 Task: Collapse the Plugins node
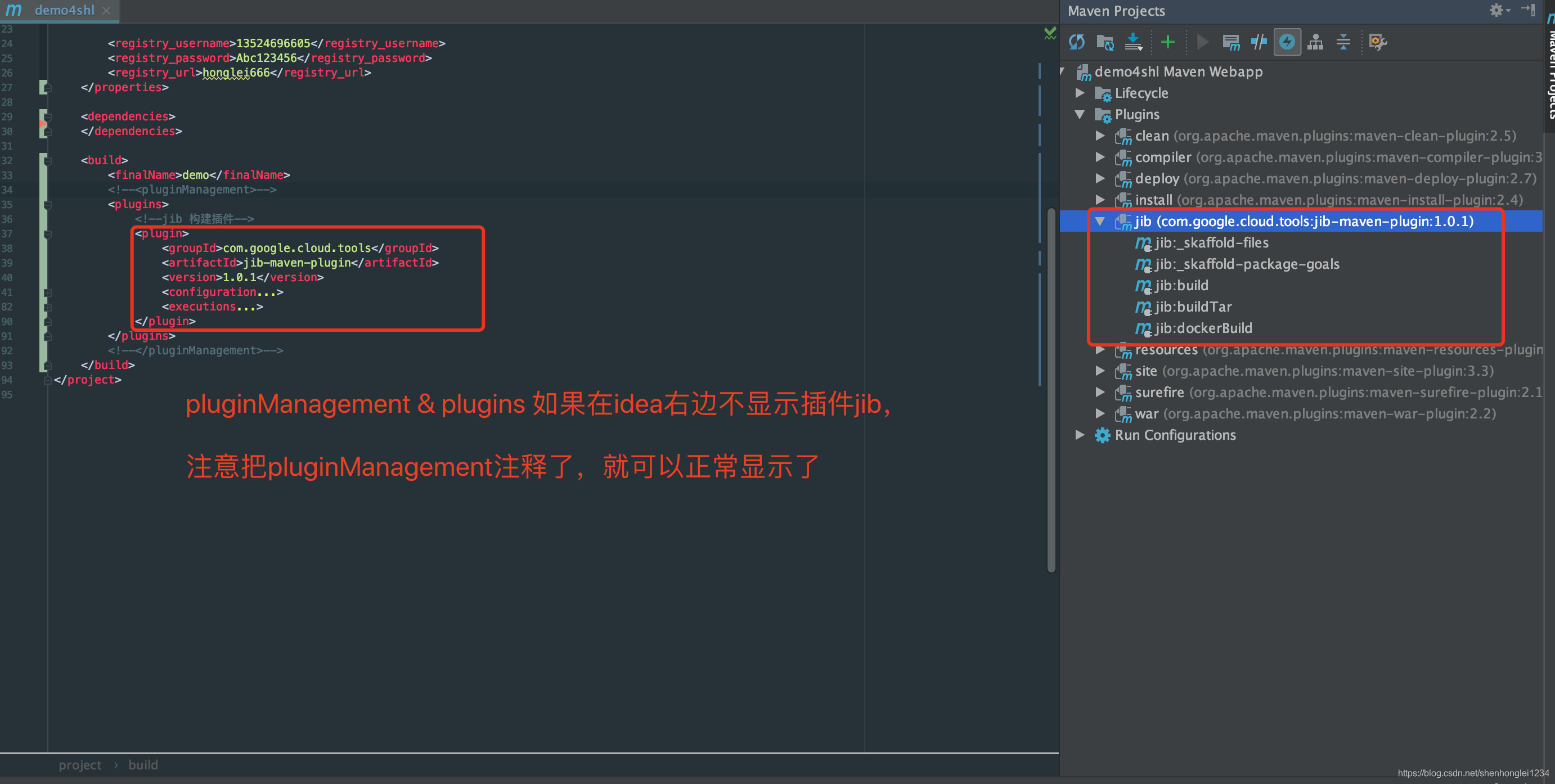click(x=1081, y=114)
